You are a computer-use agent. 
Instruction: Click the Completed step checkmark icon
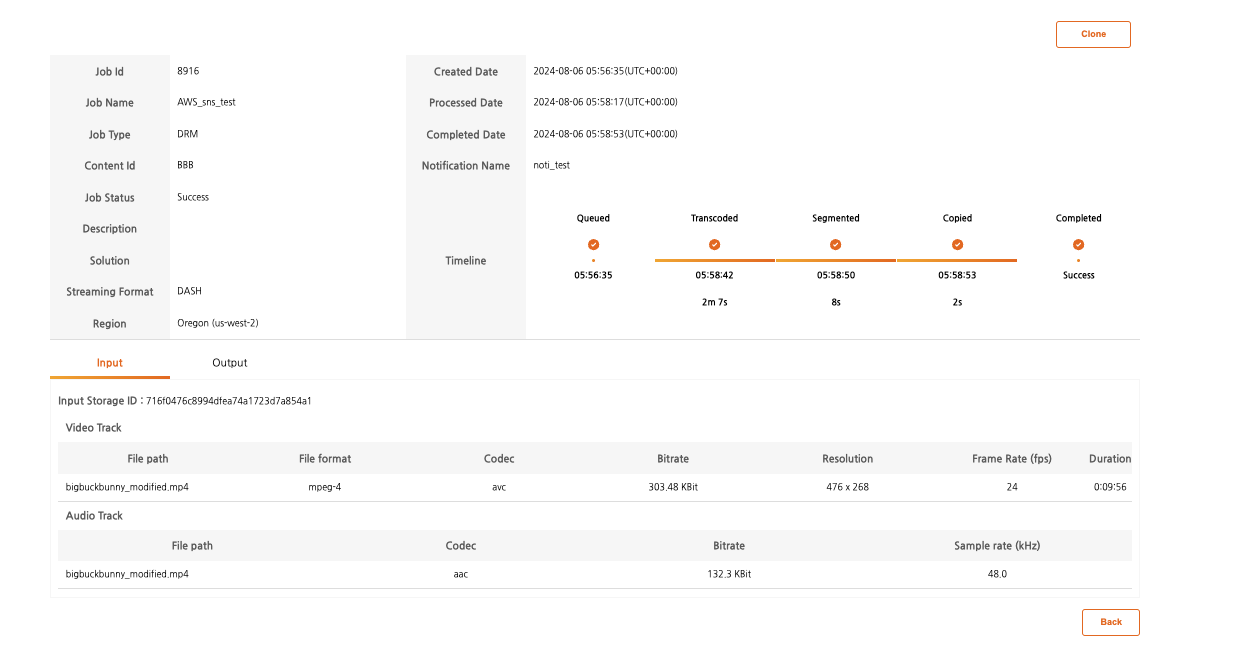[1078, 244]
